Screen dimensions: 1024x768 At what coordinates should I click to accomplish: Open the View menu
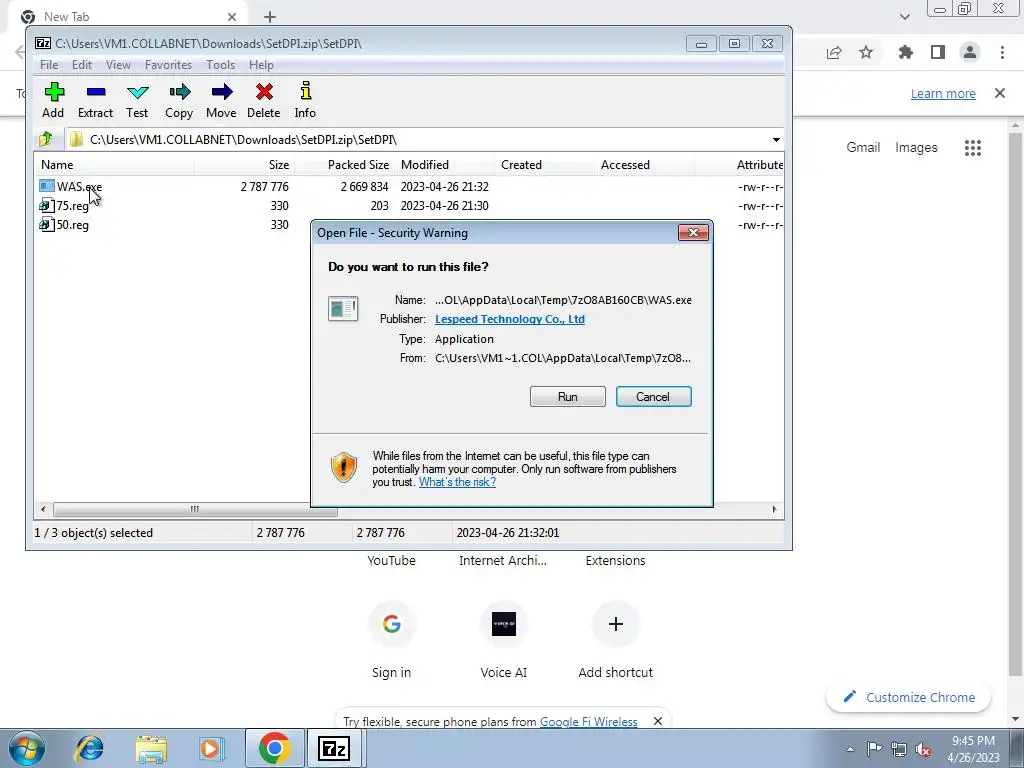pos(118,65)
